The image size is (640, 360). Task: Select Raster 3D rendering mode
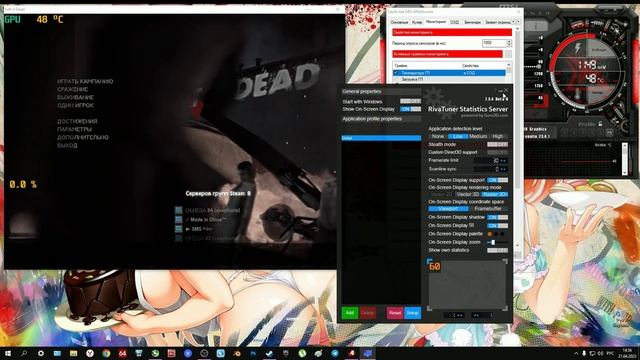495,194
